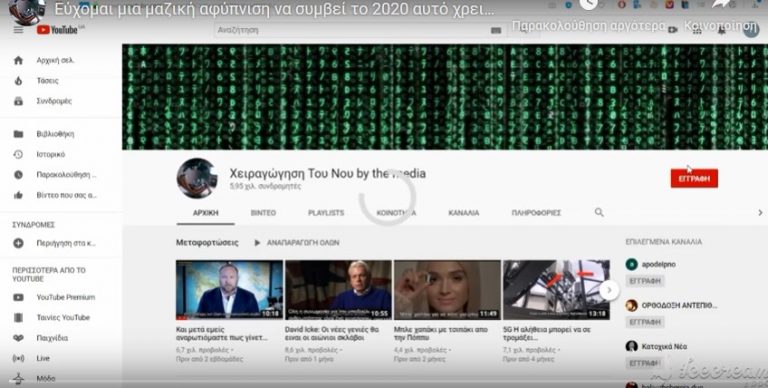
Task: Click ΑΝΑΠΑΡΑΓΩΓΗ ΟΛΩΝ play all
Action: (x=297, y=243)
